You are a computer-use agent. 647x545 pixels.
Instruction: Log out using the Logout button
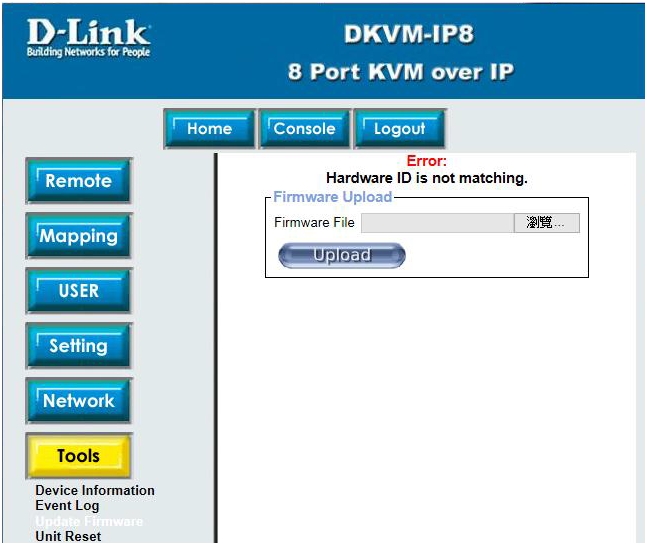click(399, 129)
